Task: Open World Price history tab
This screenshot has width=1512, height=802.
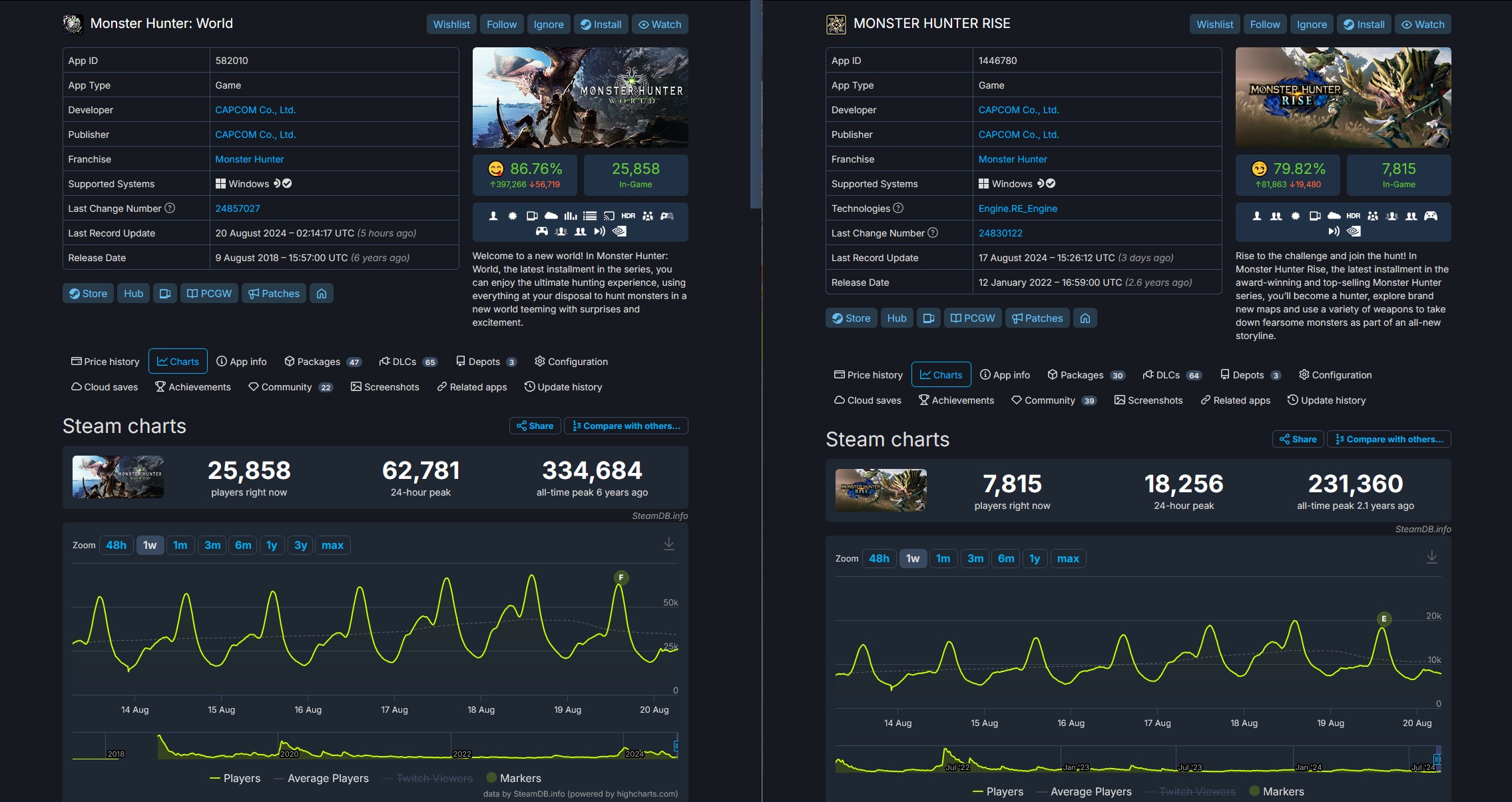Action: [x=105, y=361]
